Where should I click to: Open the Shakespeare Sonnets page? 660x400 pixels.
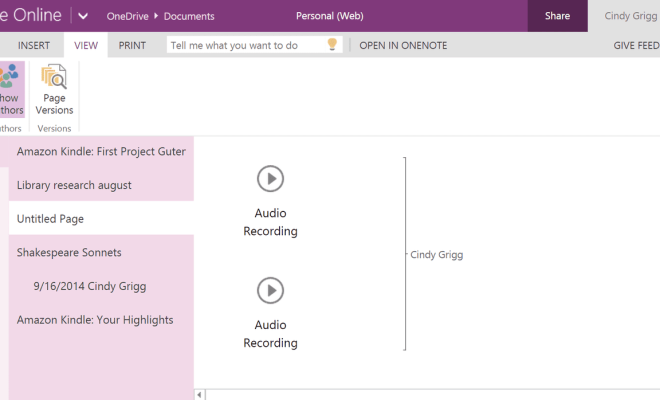tap(101, 252)
